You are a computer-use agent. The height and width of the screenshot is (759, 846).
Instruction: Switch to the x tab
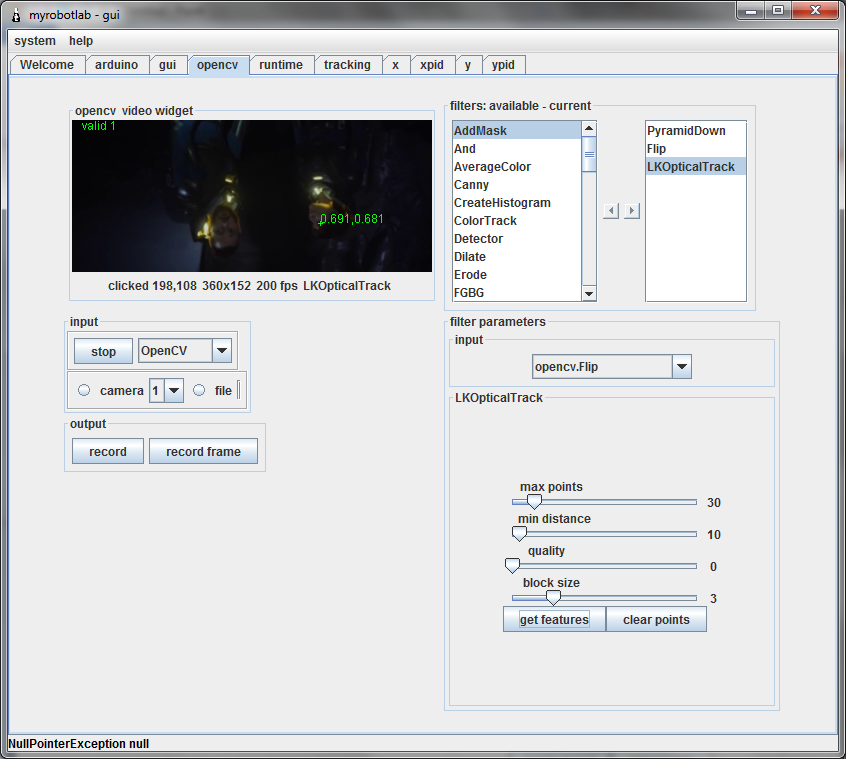coord(395,65)
